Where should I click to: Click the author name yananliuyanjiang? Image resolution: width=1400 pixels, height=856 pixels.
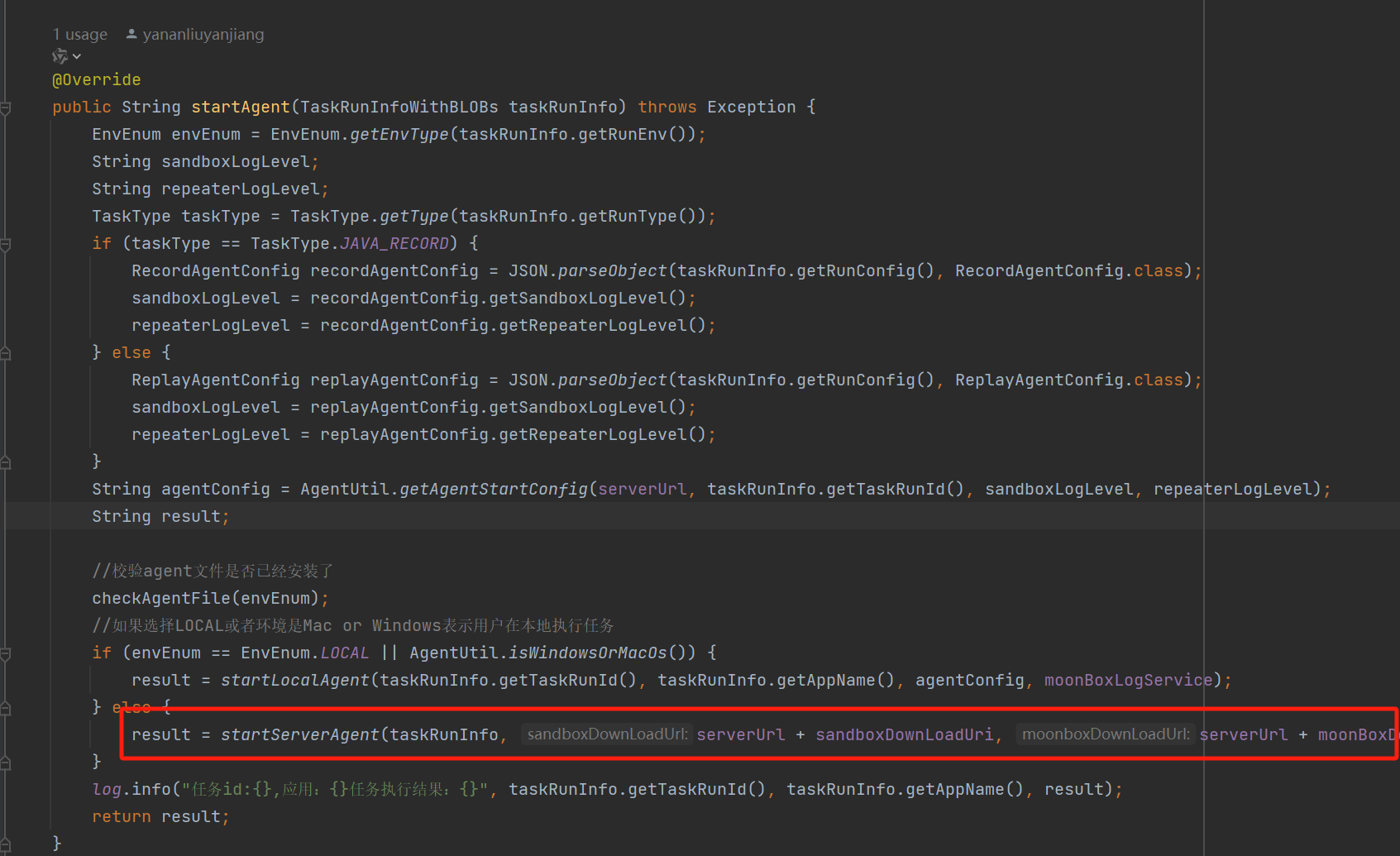click(203, 34)
